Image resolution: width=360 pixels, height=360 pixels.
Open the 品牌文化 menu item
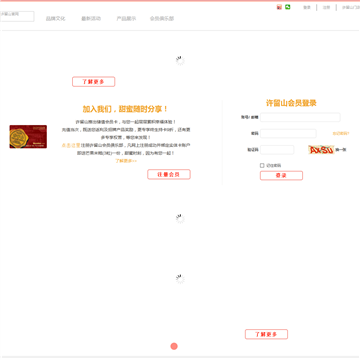[55, 19]
